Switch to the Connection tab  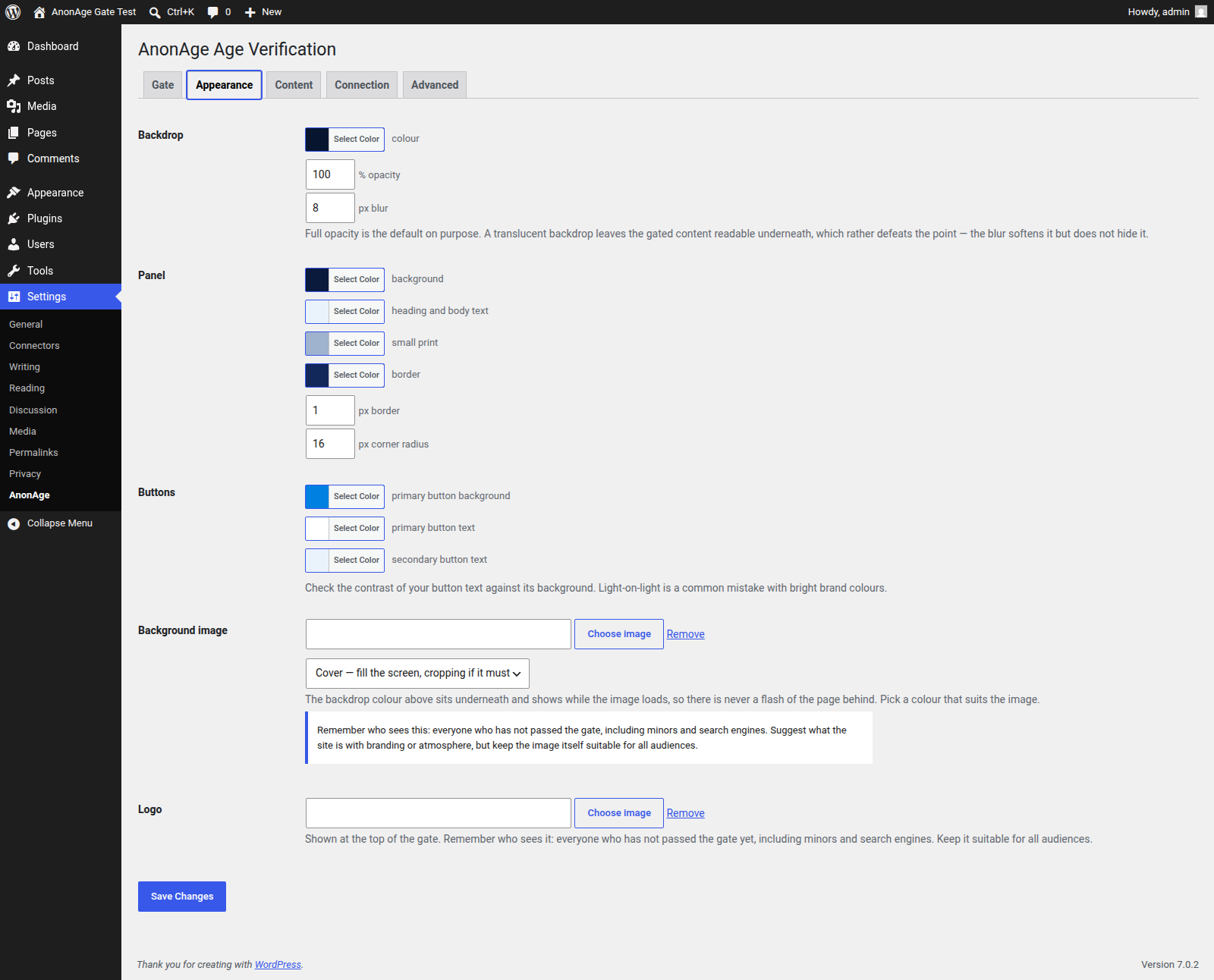(362, 85)
